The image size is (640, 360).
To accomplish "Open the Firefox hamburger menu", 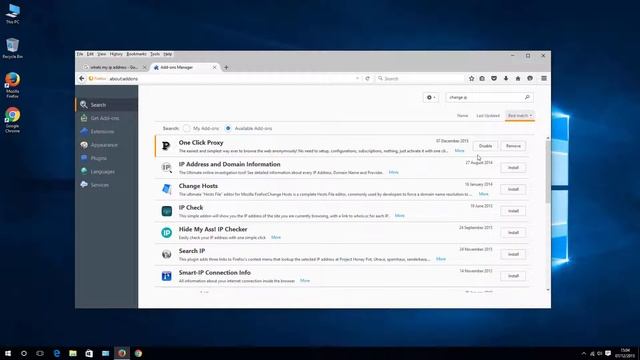I will point(544,78).
